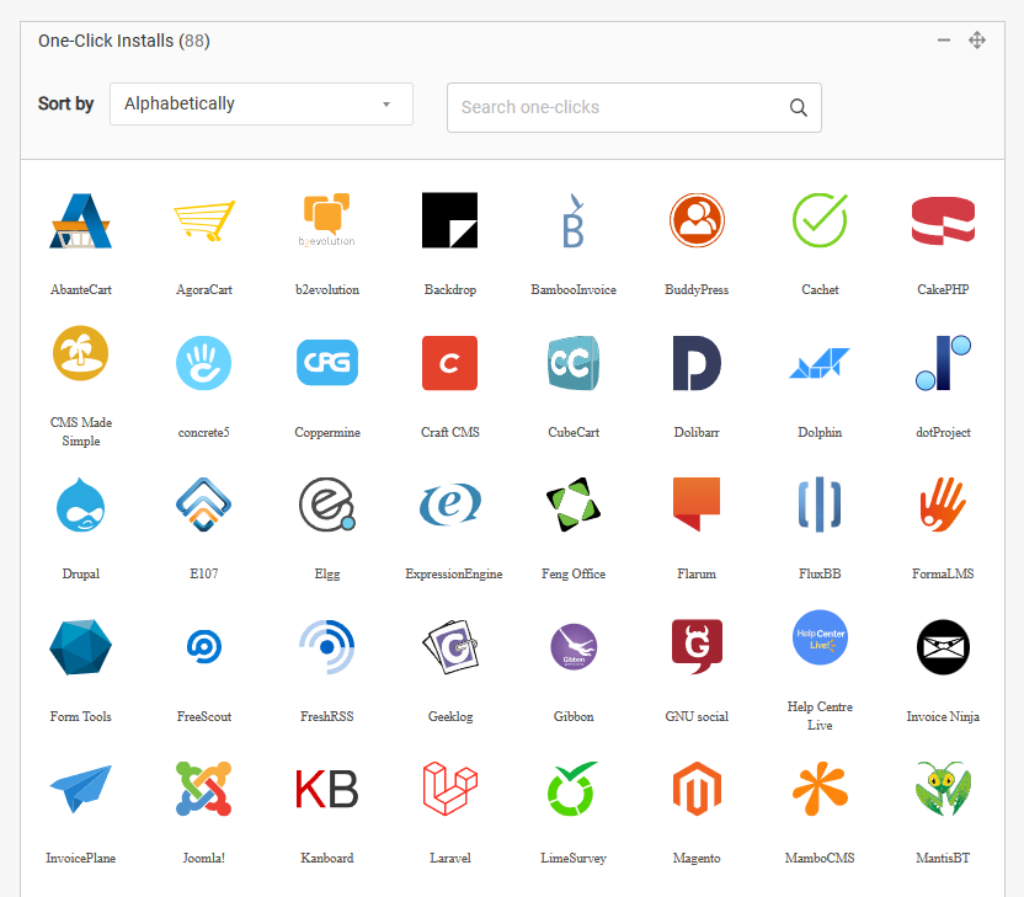
Task: Click the Joomla! text label
Action: (204, 858)
